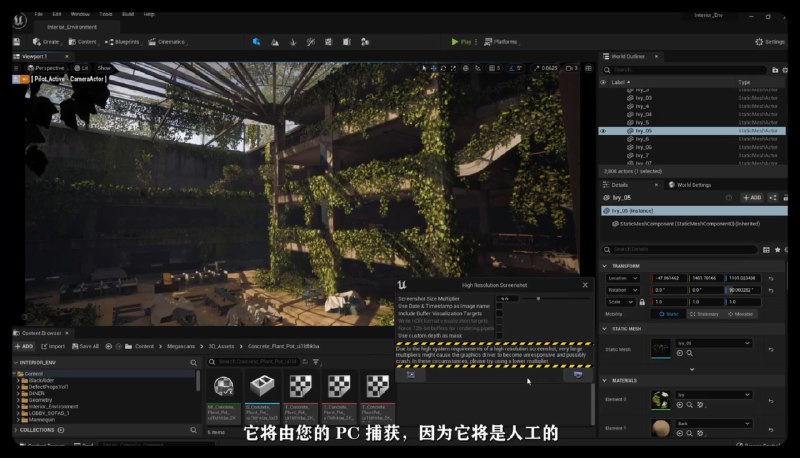Open Settings in the top-right toolbar
The image size is (800, 458).
coord(770,42)
